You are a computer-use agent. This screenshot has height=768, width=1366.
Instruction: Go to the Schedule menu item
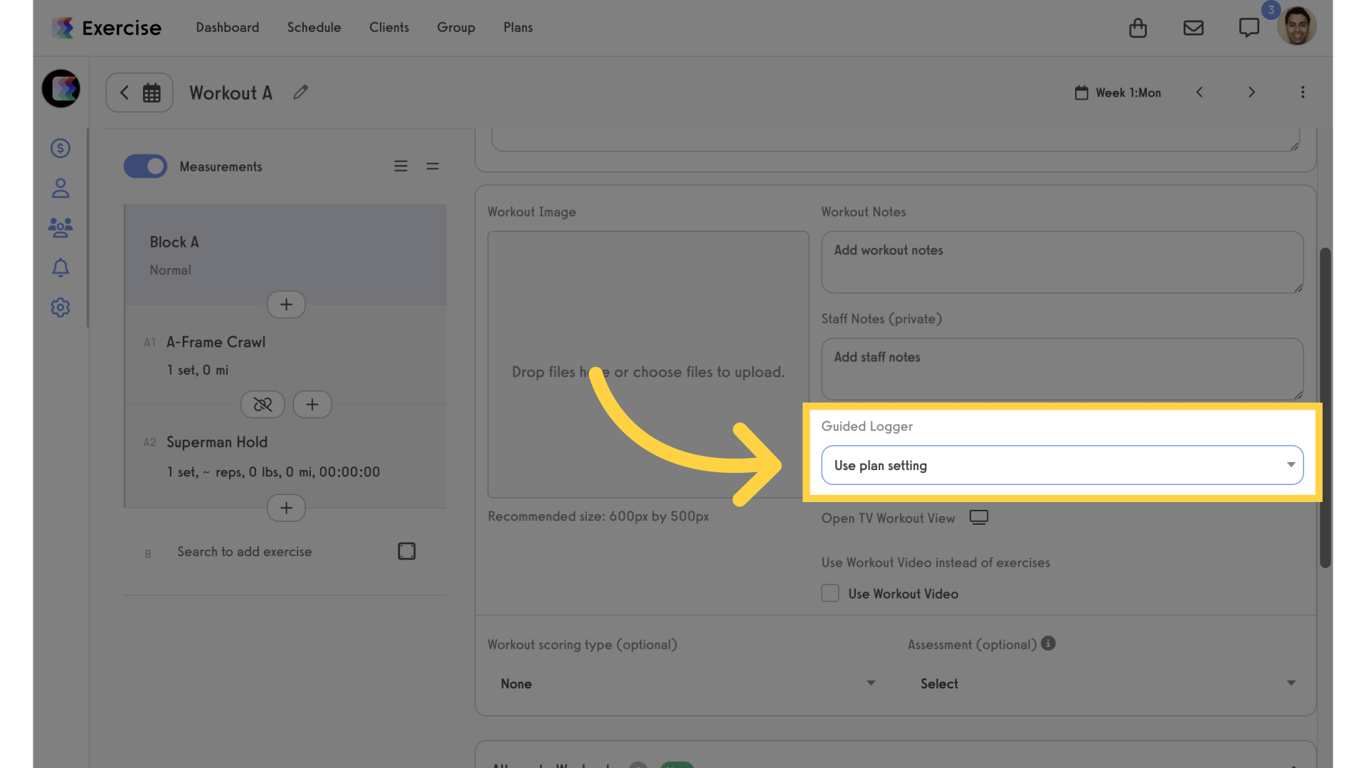tap(314, 27)
